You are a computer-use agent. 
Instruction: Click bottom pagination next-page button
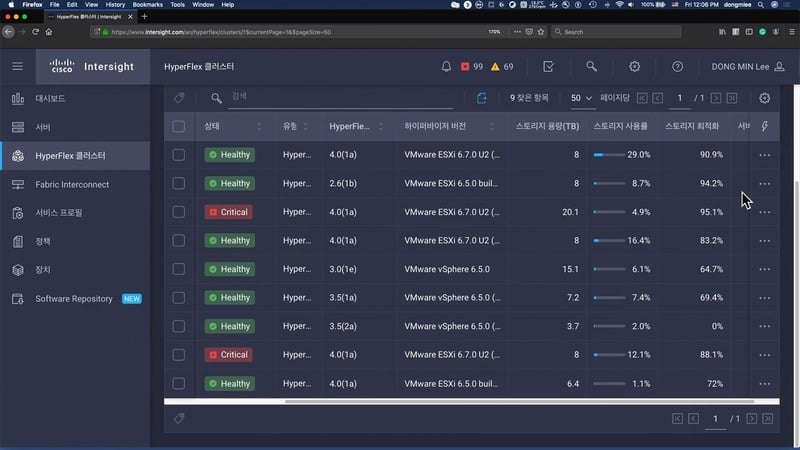[752, 418]
